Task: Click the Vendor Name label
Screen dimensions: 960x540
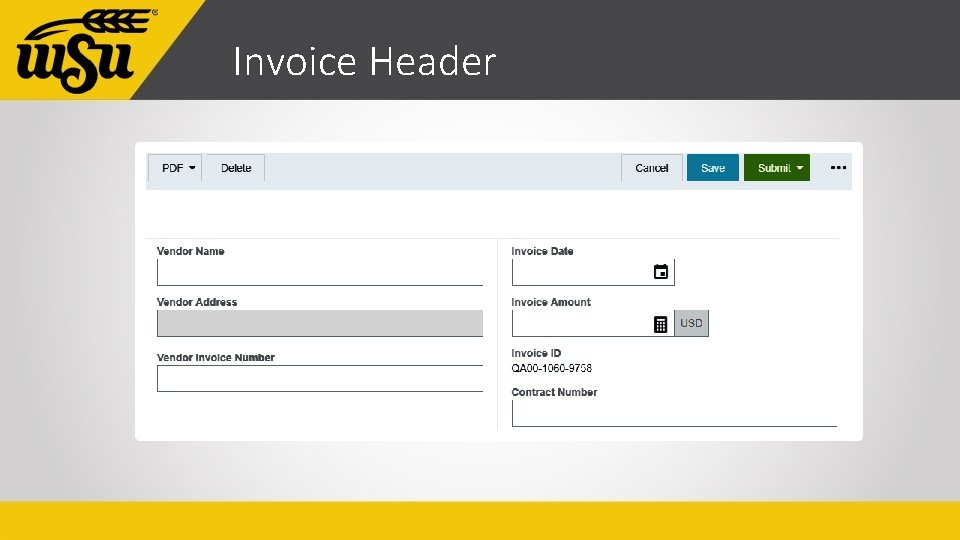Action: click(x=190, y=251)
